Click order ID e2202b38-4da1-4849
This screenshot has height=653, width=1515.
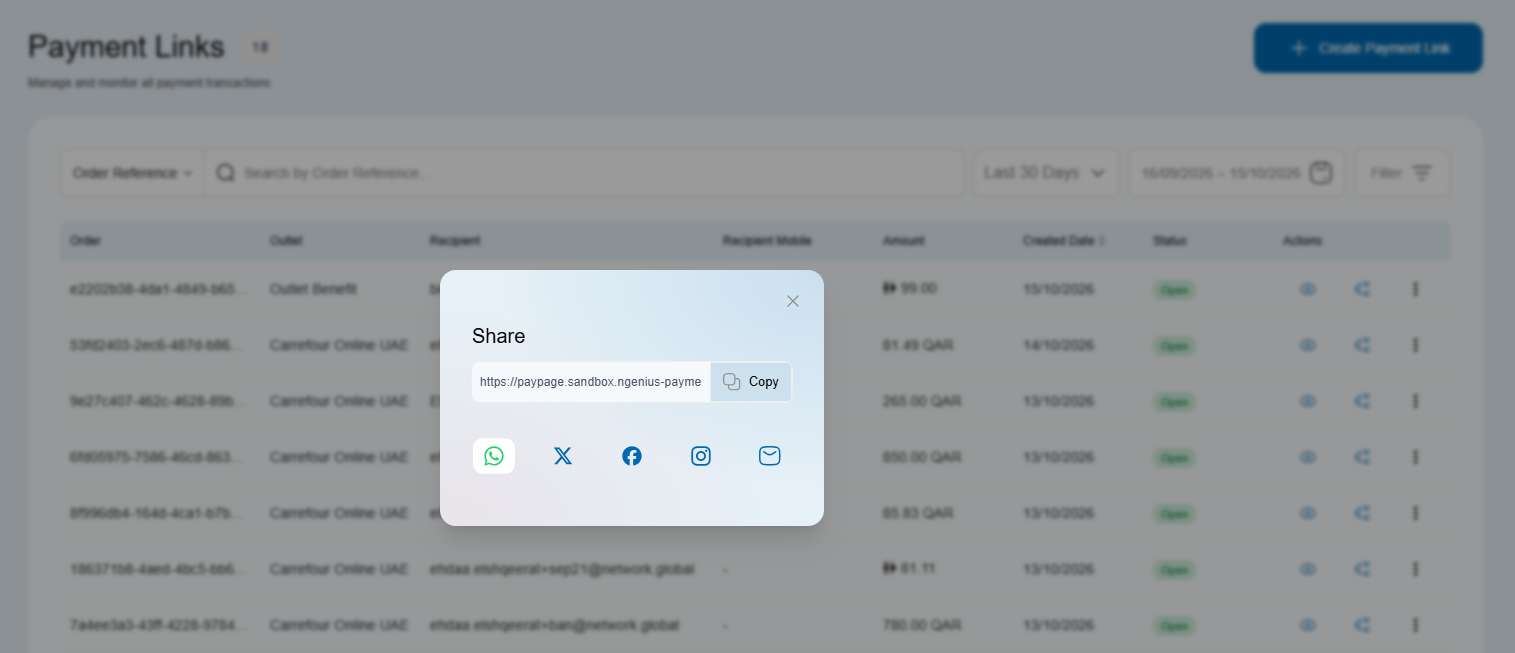(157, 289)
